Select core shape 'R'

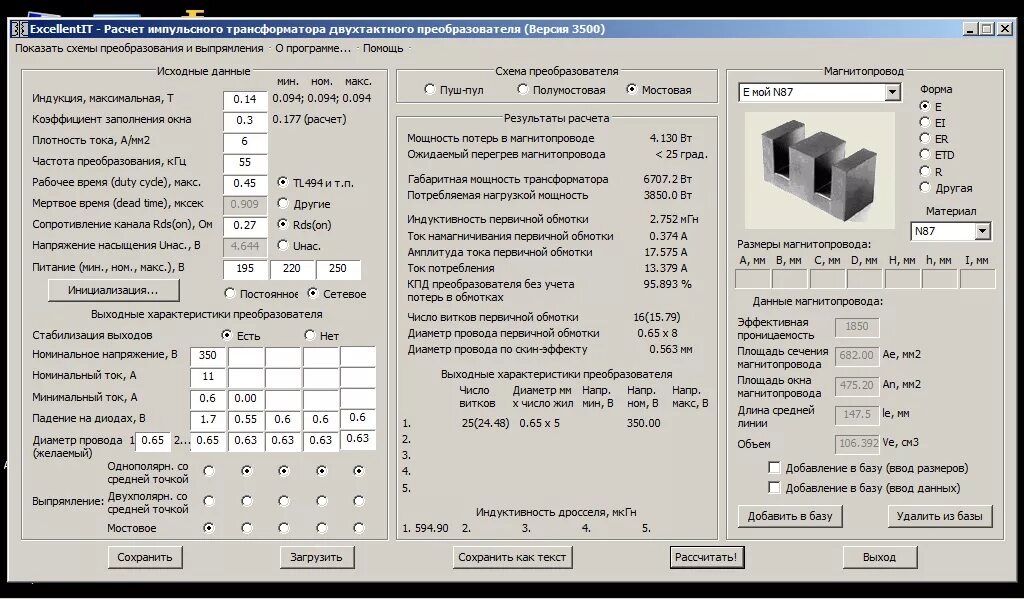click(925, 171)
